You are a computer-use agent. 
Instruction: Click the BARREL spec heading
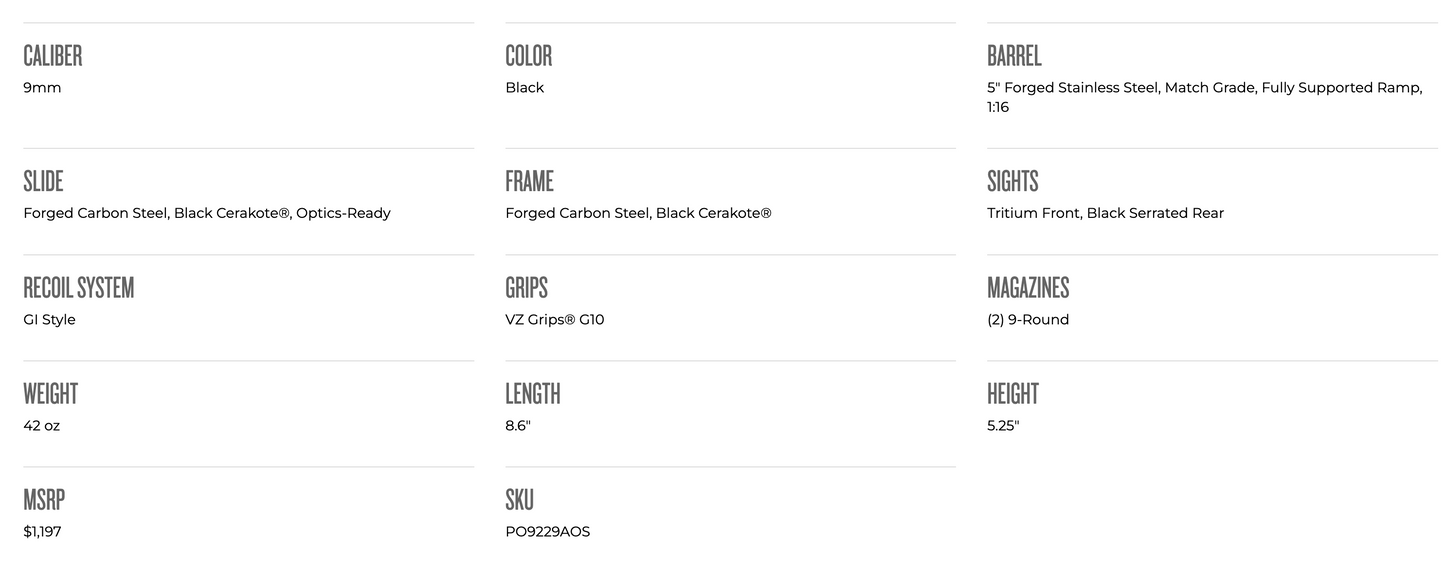pos(1014,56)
